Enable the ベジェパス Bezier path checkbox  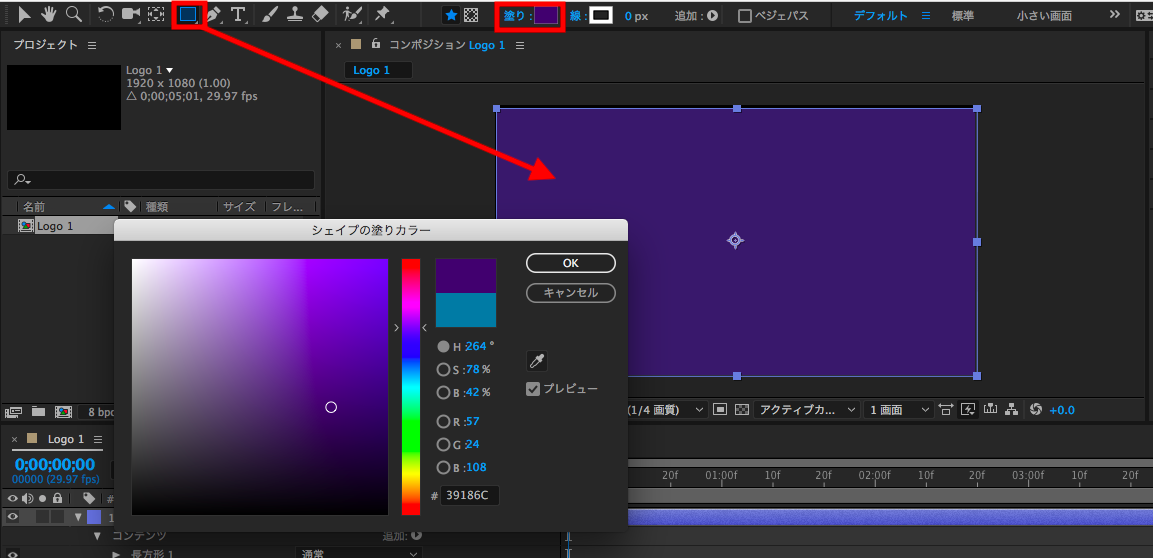746,15
